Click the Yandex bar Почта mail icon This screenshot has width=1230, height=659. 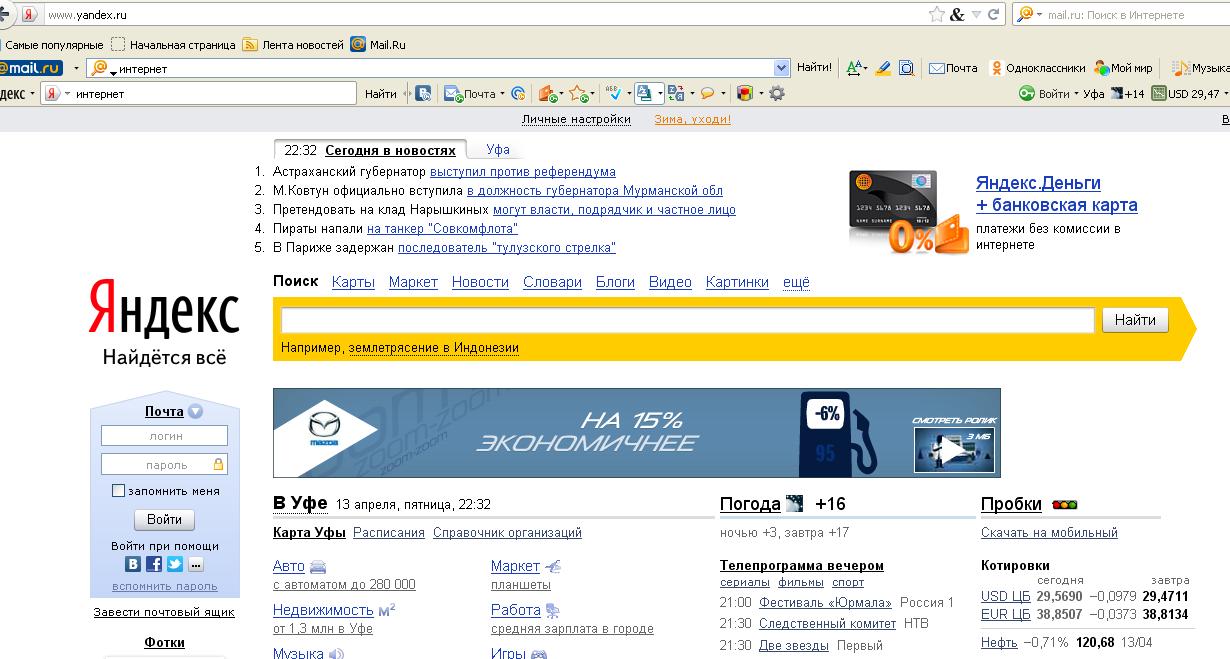(454, 94)
